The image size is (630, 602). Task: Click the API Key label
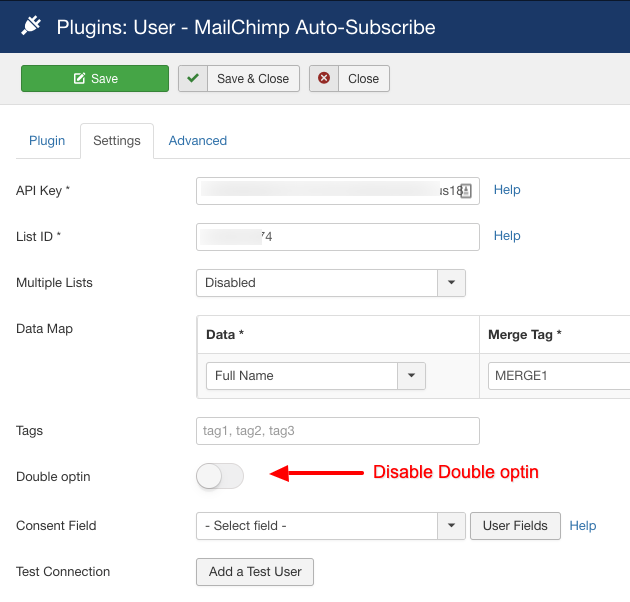pyautogui.click(x=43, y=190)
